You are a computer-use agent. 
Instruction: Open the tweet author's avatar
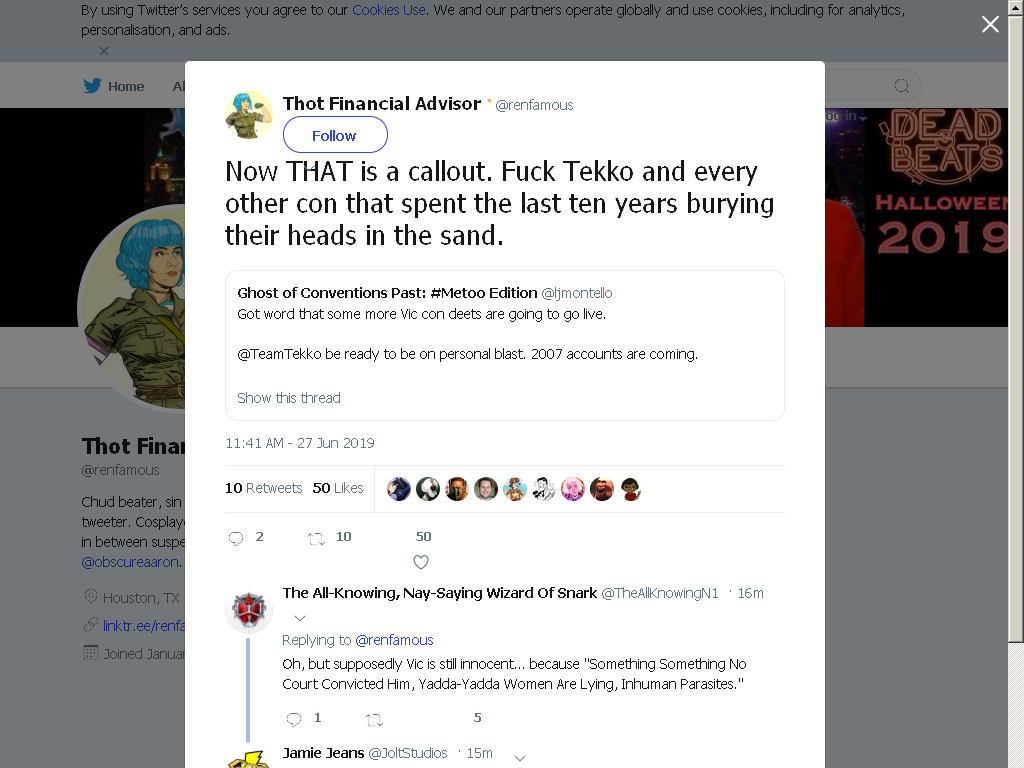[x=249, y=115]
